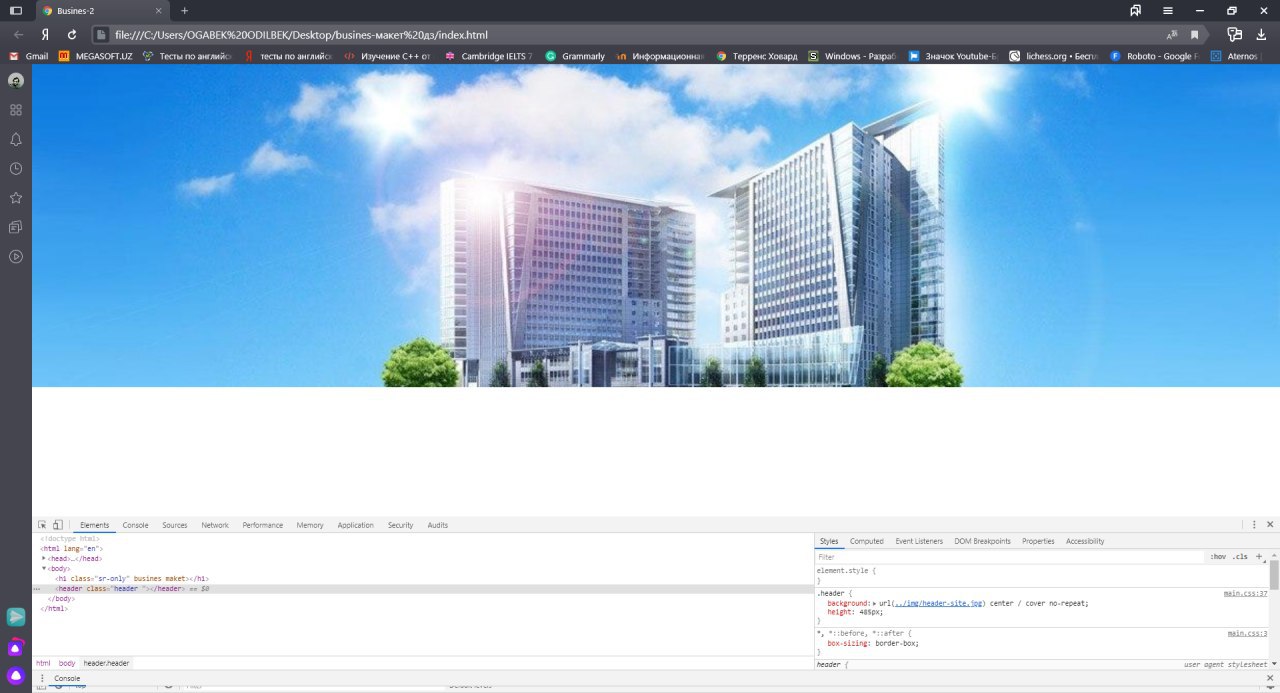Close the Console drawer

point(1271,678)
